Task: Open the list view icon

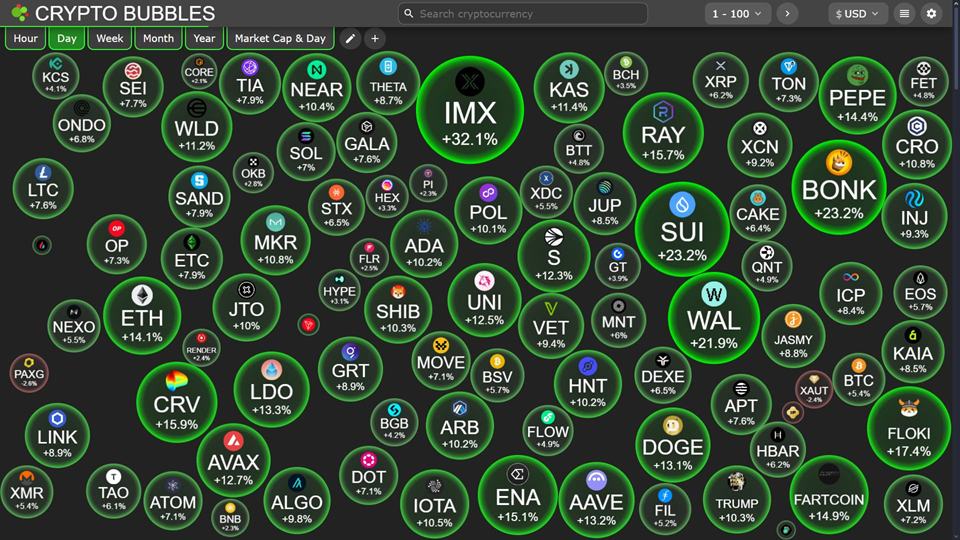Action: pyautogui.click(x=904, y=13)
